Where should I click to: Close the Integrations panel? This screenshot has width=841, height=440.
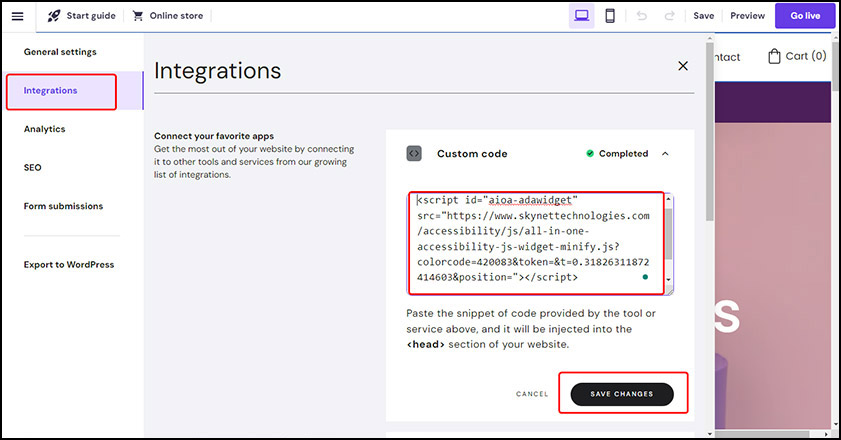pyautogui.click(x=683, y=66)
